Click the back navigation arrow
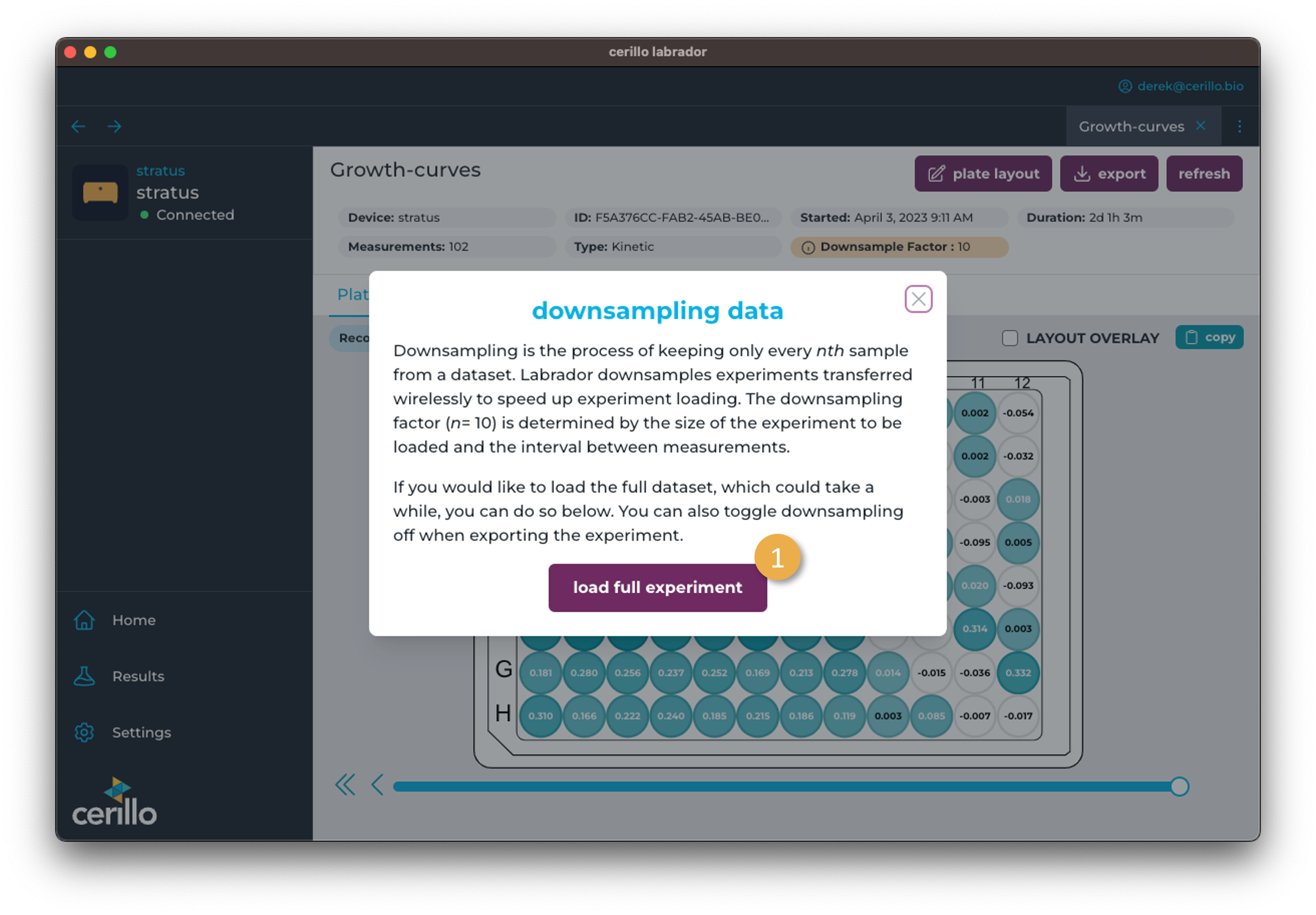 [78, 126]
